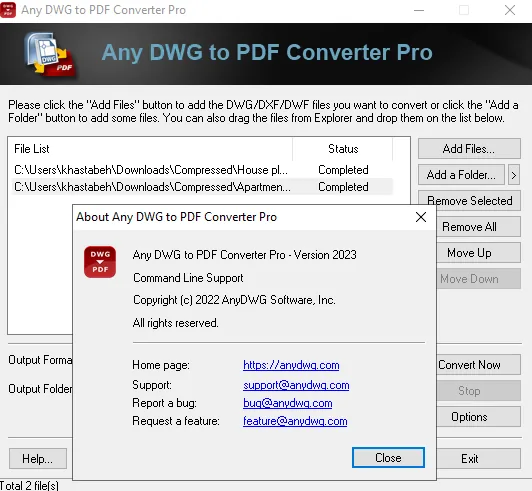This screenshot has height=491, width=532.
Task: Click the Close button in About dialog
Action: click(x=388, y=458)
